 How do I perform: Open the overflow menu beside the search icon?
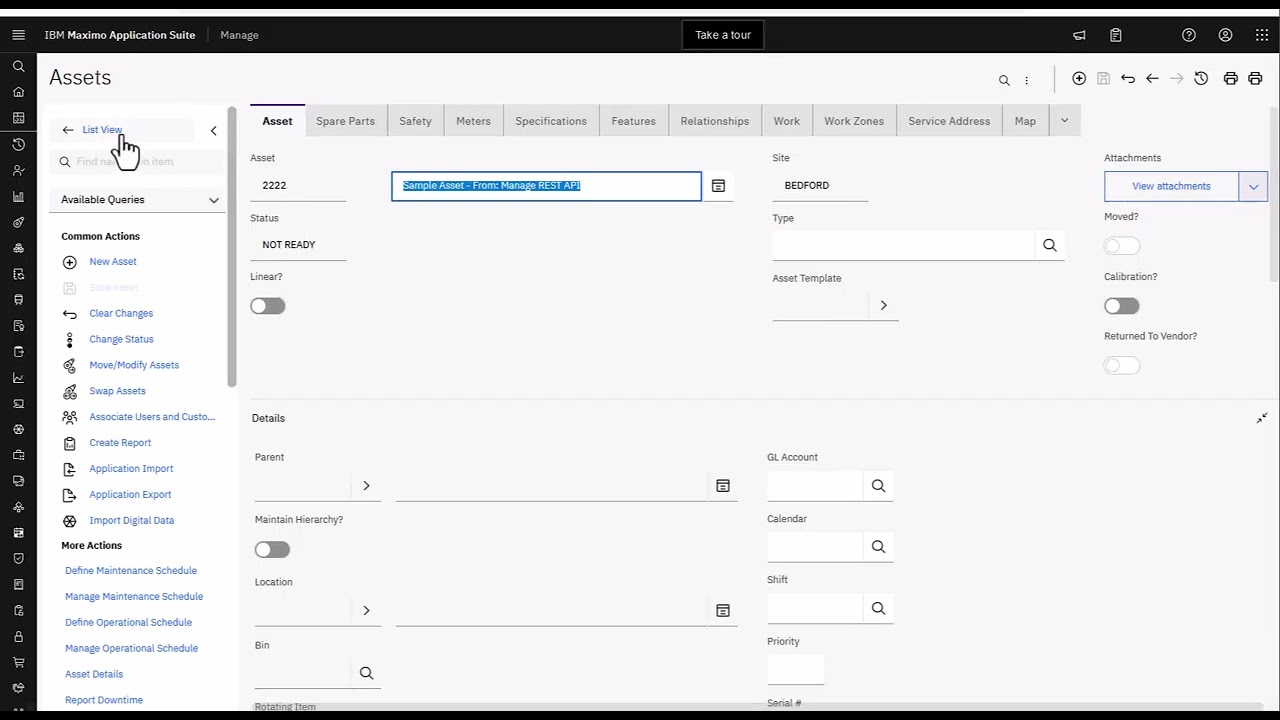[1026, 80]
